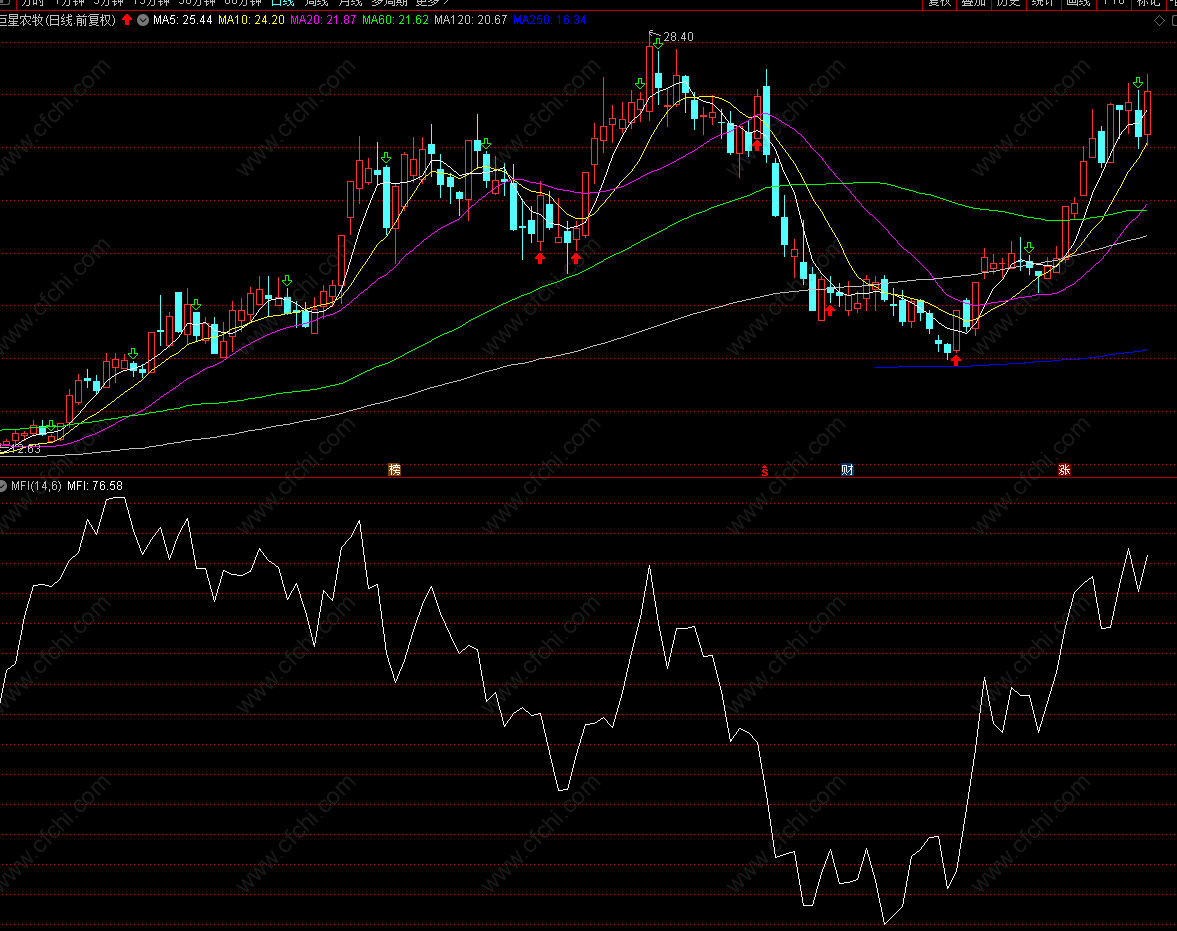Viewport: 1177px width, 931px height.
Task: Click the red S event marker
Action: pyautogui.click(x=765, y=470)
